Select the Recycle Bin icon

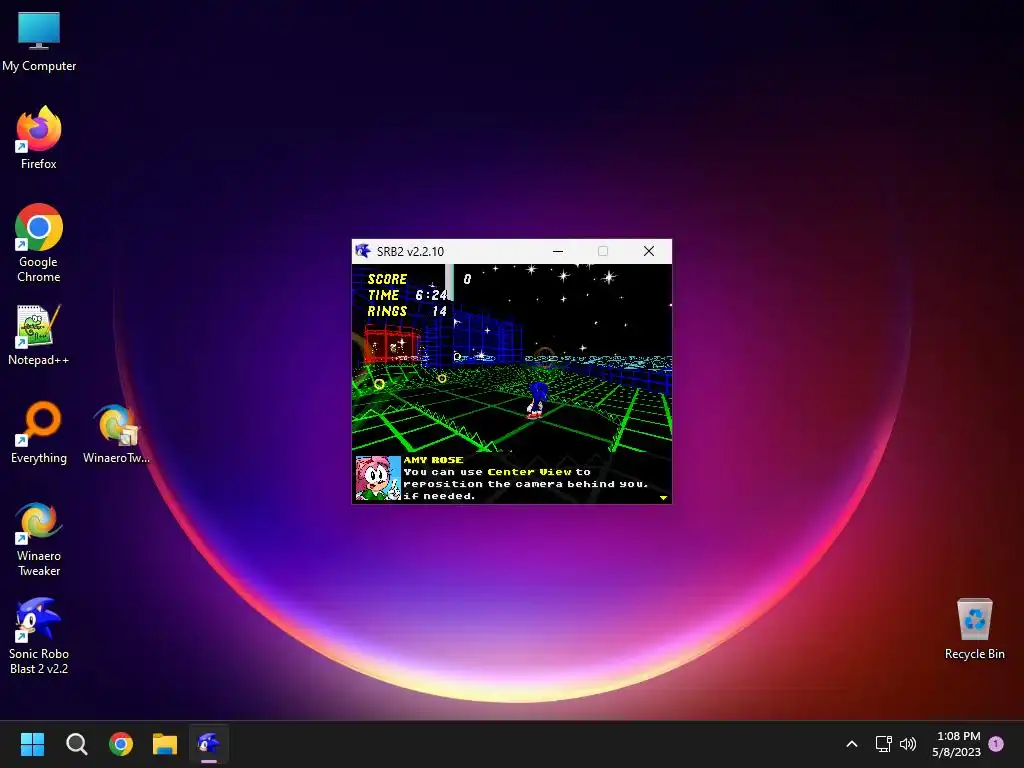[x=974, y=629]
